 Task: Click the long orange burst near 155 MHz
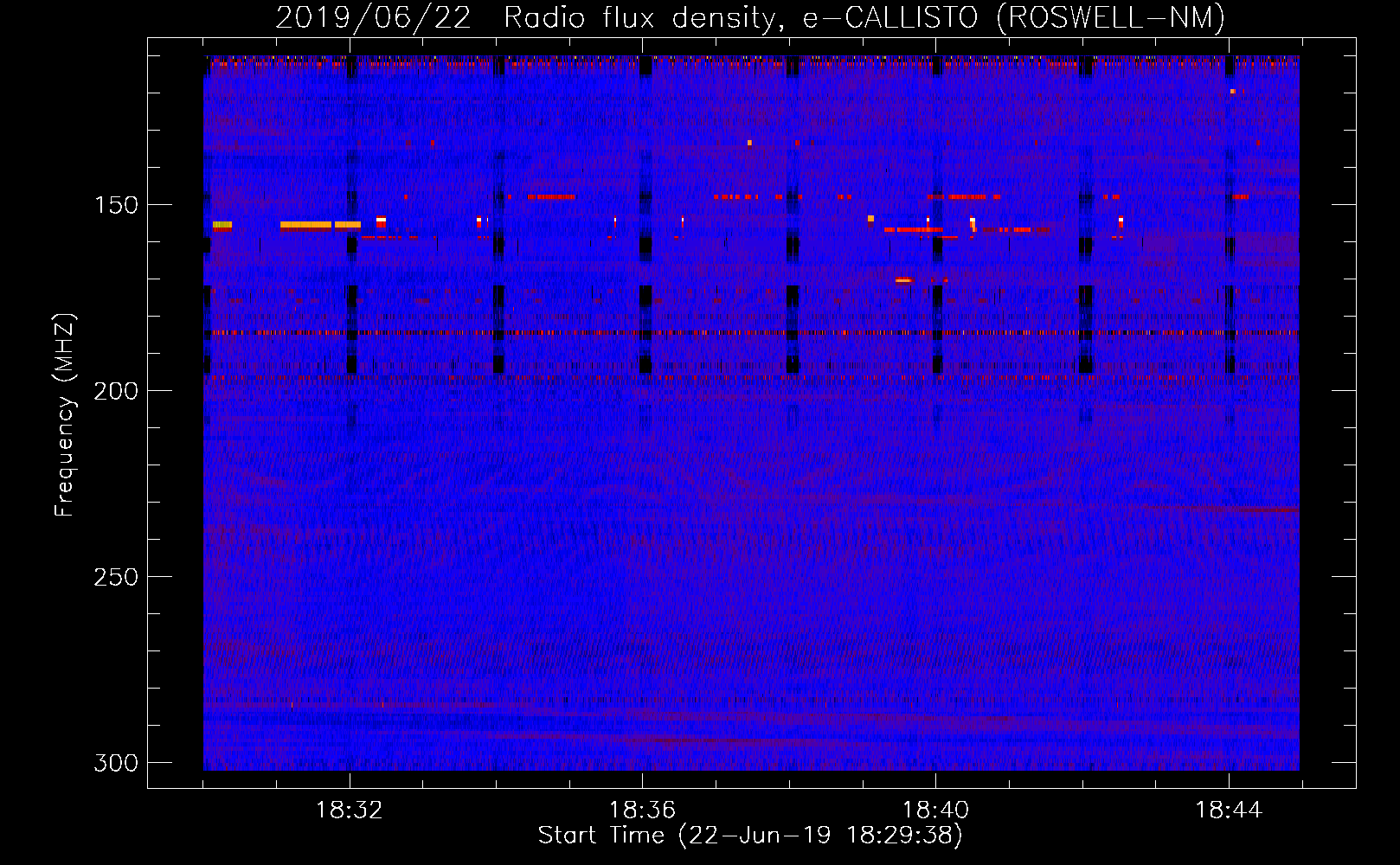point(305,225)
